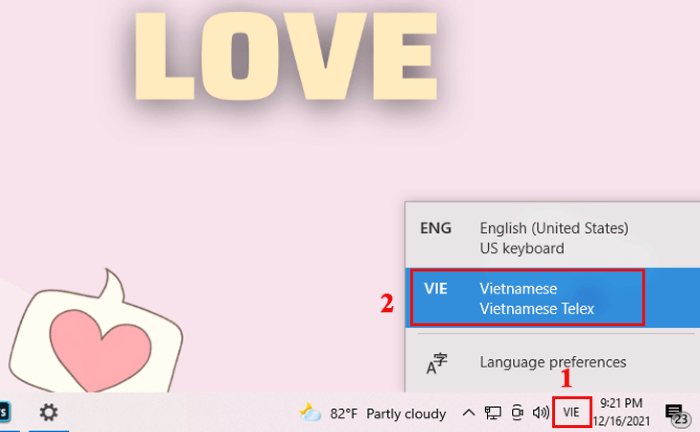Click the 23 notifications badge
This screenshot has width=700, height=432.
pyautogui.click(x=680, y=421)
